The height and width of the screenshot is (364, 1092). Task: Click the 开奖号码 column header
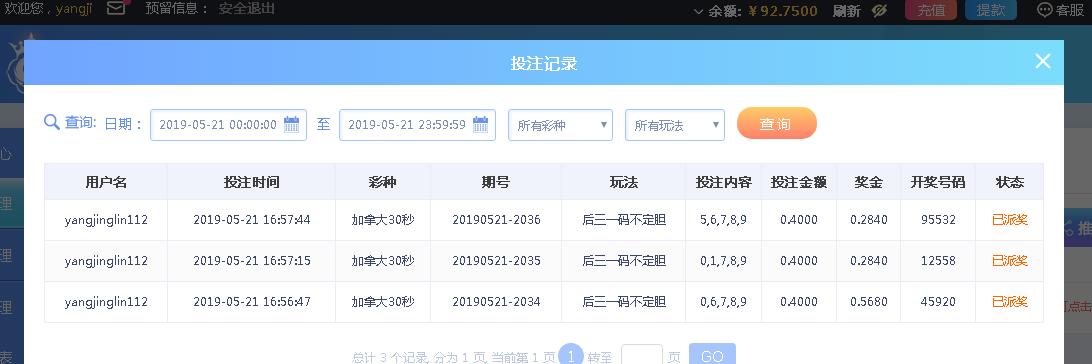tap(938, 182)
